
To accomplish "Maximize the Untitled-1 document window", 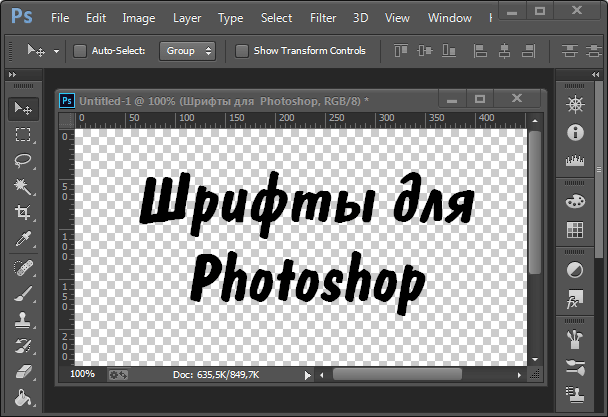I will pos(480,99).
